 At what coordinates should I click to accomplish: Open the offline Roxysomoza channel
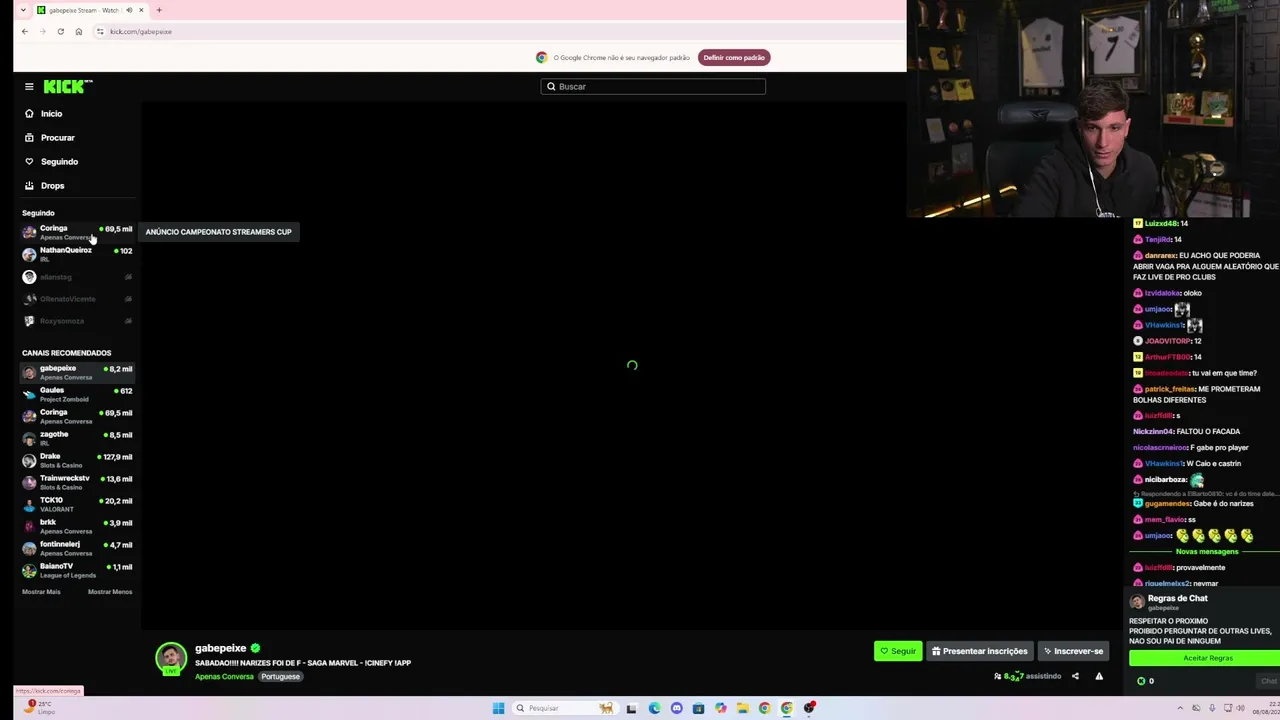point(77,321)
